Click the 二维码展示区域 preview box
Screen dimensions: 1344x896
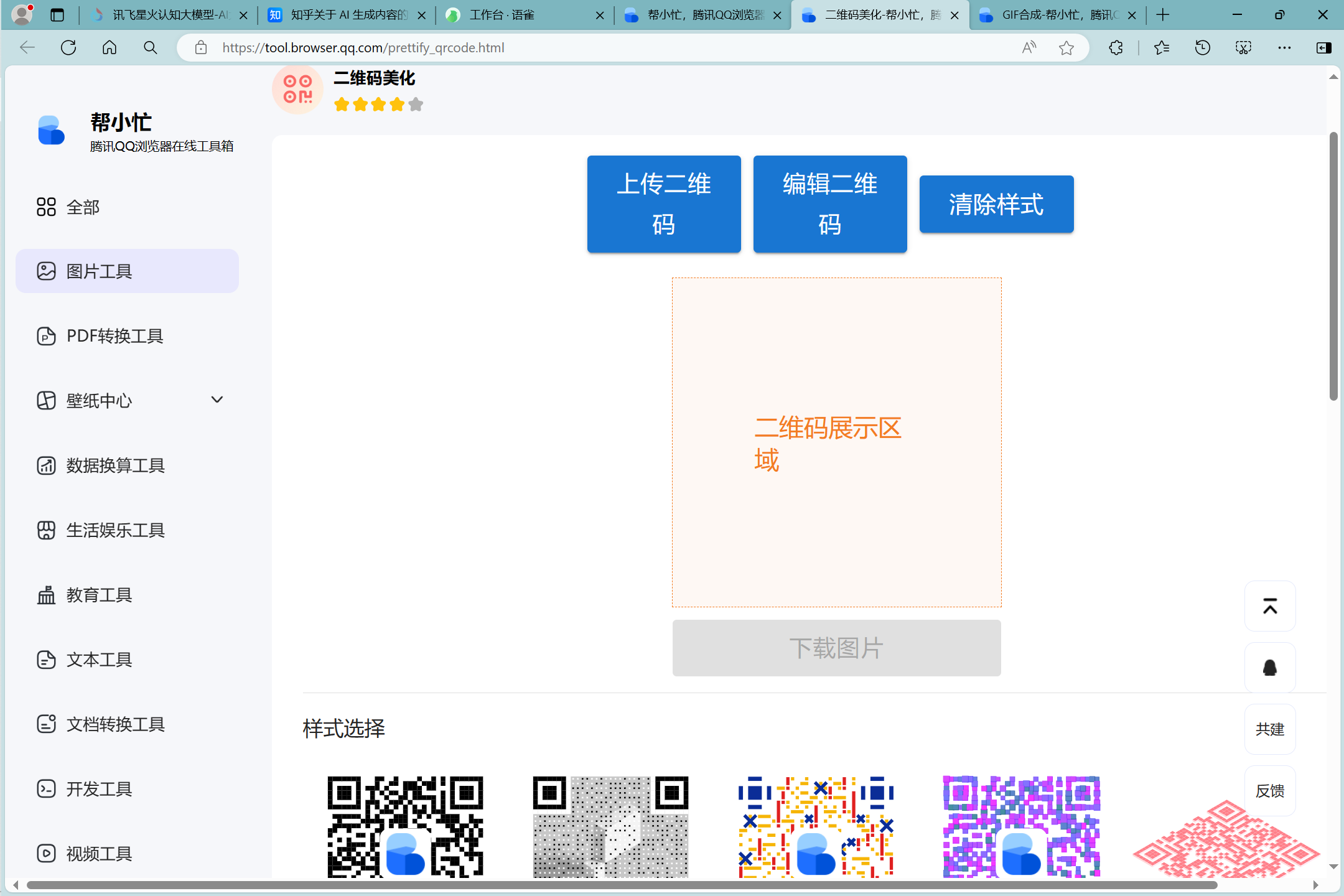[836, 442]
